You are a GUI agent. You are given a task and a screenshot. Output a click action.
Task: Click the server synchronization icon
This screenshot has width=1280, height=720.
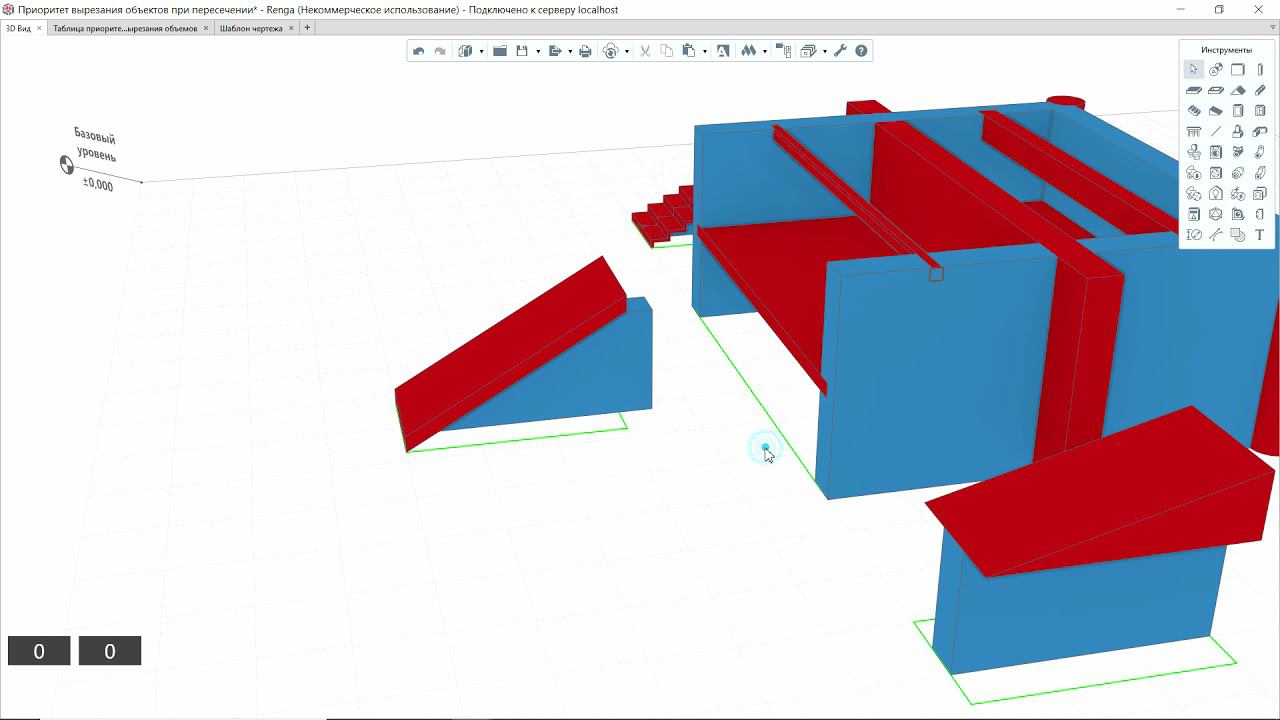click(x=611, y=51)
